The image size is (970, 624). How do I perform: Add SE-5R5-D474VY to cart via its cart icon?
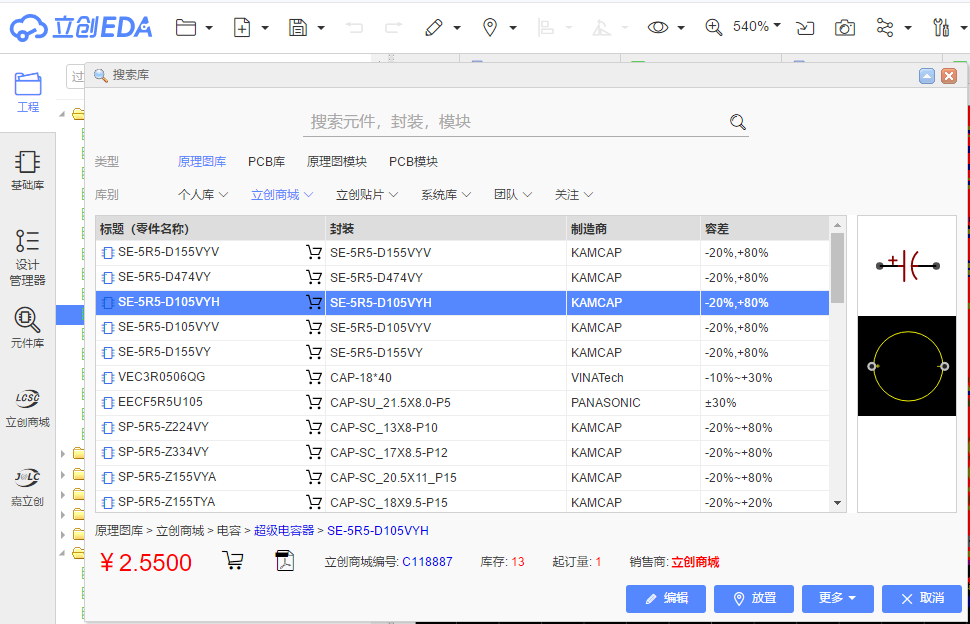tap(314, 277)
